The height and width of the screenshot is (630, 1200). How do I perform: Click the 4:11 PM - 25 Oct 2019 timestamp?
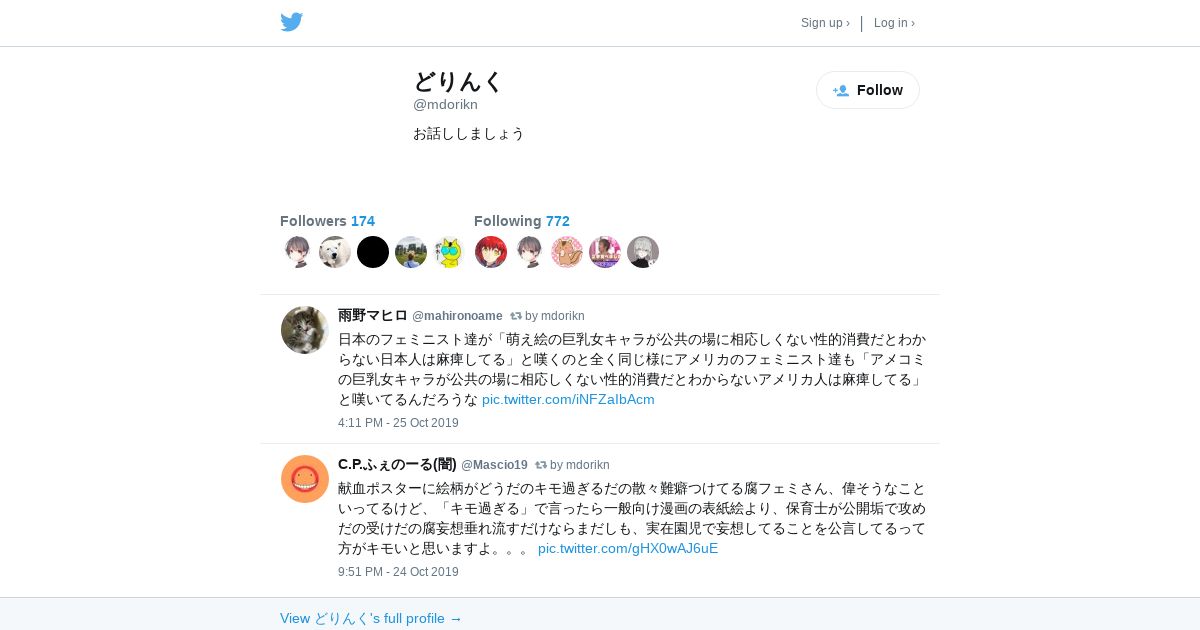[x=398, y=423]
